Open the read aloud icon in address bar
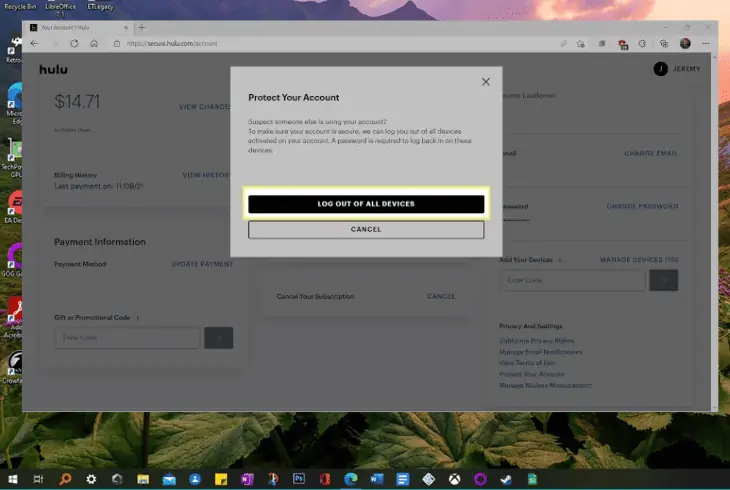Screen dimensions: 730x490 (x=563, y=44)
